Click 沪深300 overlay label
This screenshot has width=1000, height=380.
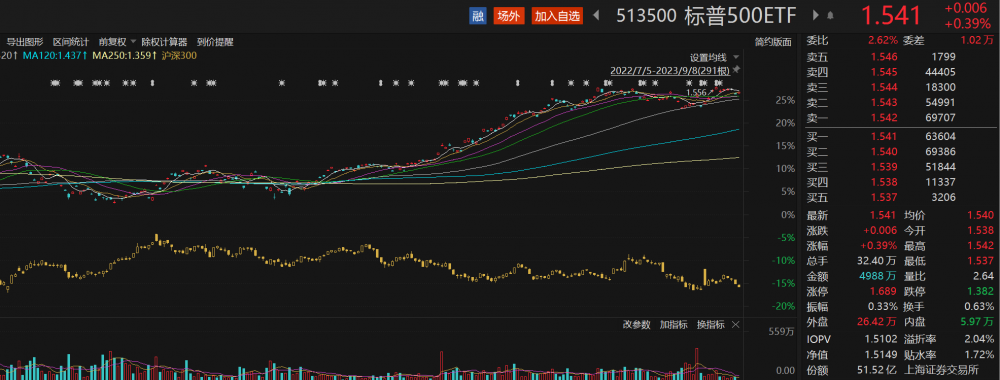[x=178, y=55]
